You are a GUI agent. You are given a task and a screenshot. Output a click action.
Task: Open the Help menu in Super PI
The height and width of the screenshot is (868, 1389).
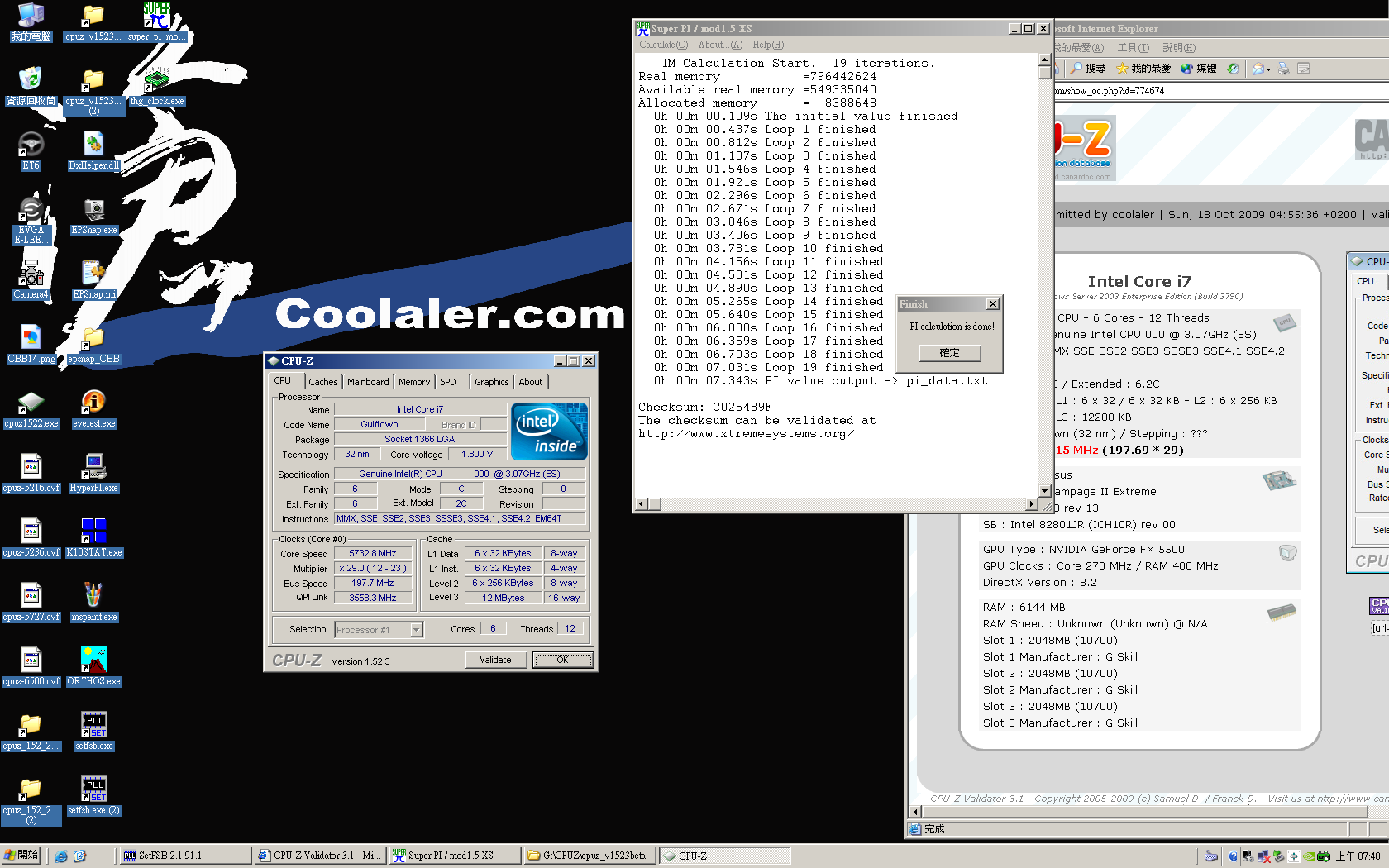768,45
